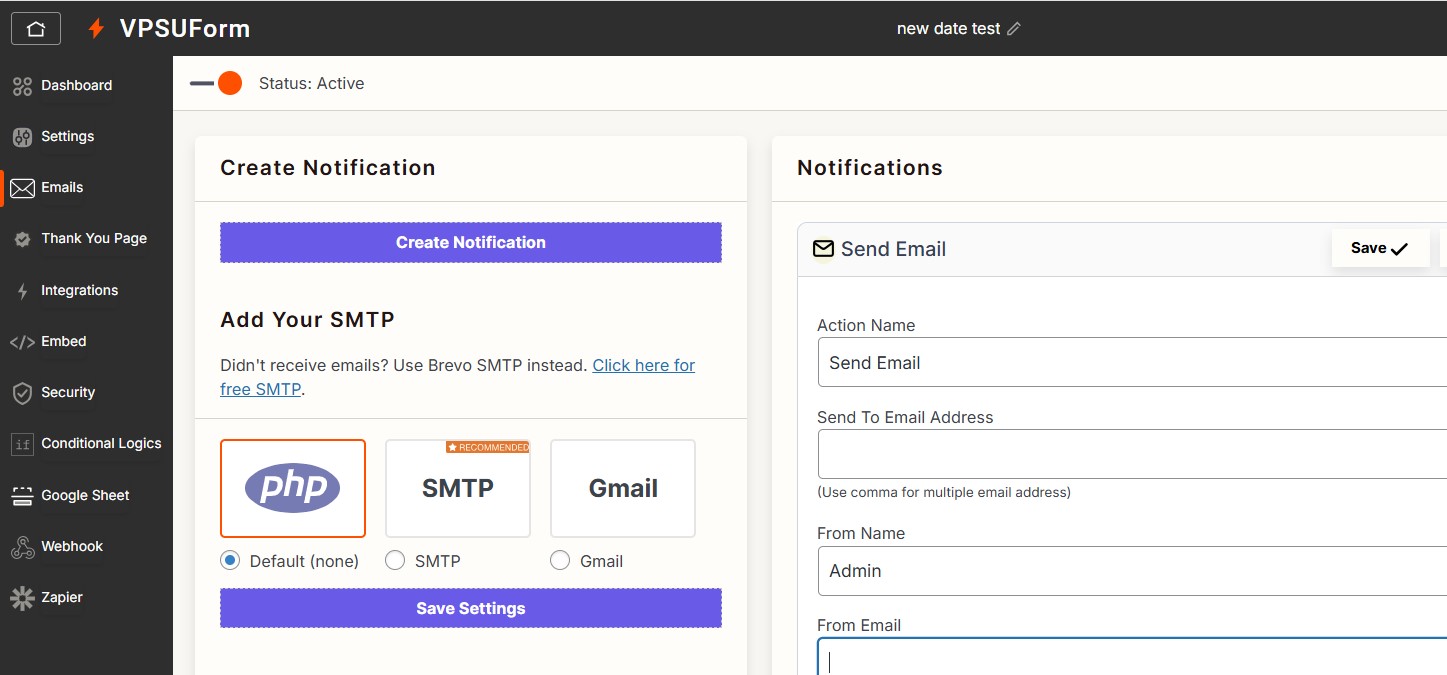
Task: Click the Settings sidebar icon
Action: 22,137
